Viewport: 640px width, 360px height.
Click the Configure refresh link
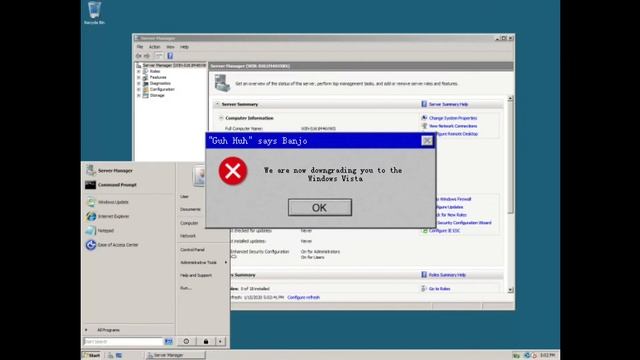303,298
